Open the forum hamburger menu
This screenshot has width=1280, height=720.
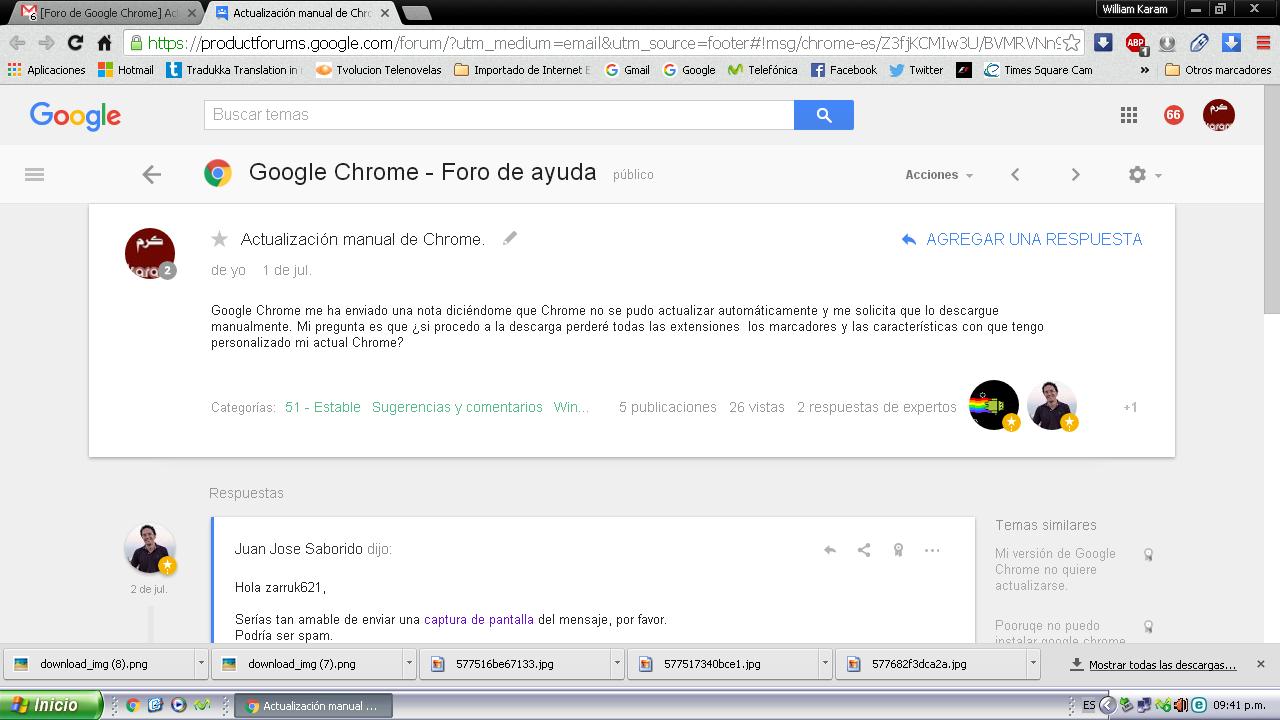point(34,174)
